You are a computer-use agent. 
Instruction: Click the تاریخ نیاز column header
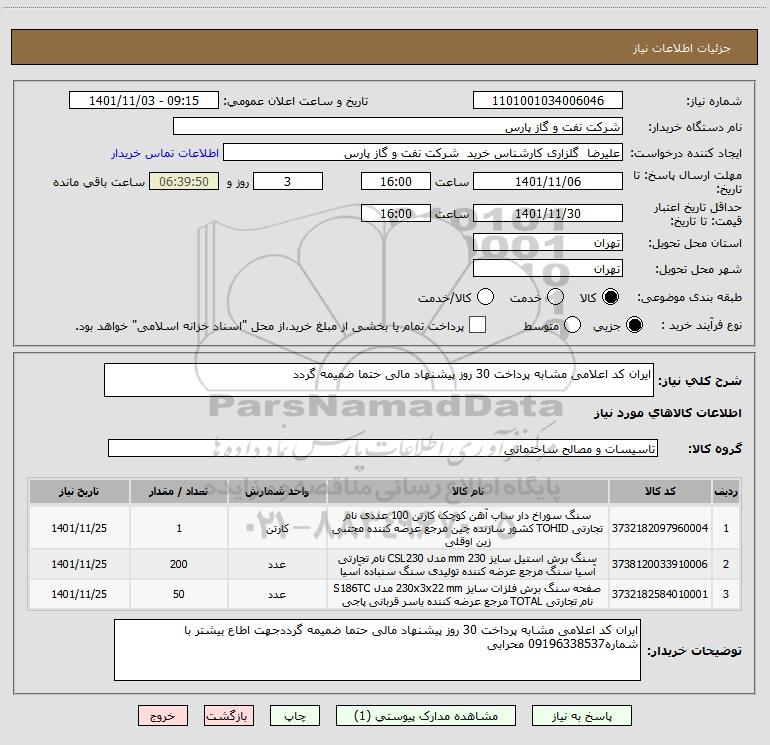click(79, 492)
